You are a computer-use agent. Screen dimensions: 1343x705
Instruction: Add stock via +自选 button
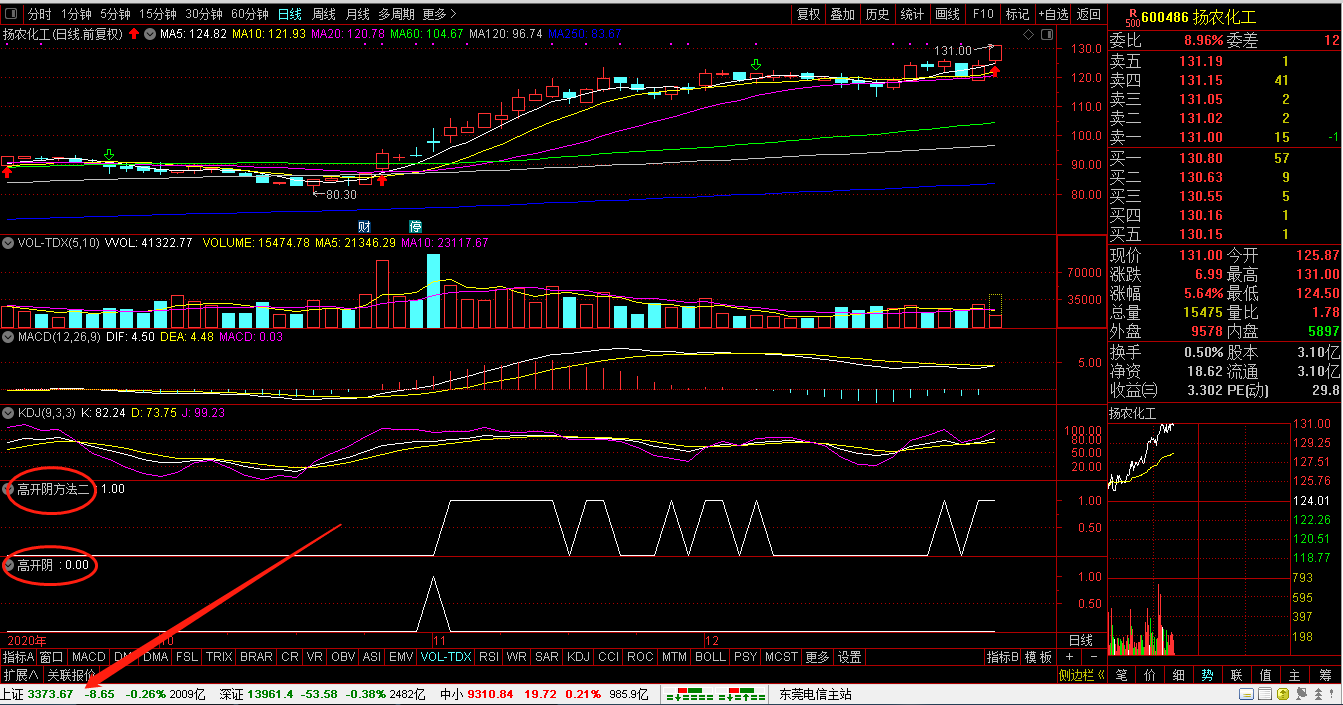[1054, 14]
